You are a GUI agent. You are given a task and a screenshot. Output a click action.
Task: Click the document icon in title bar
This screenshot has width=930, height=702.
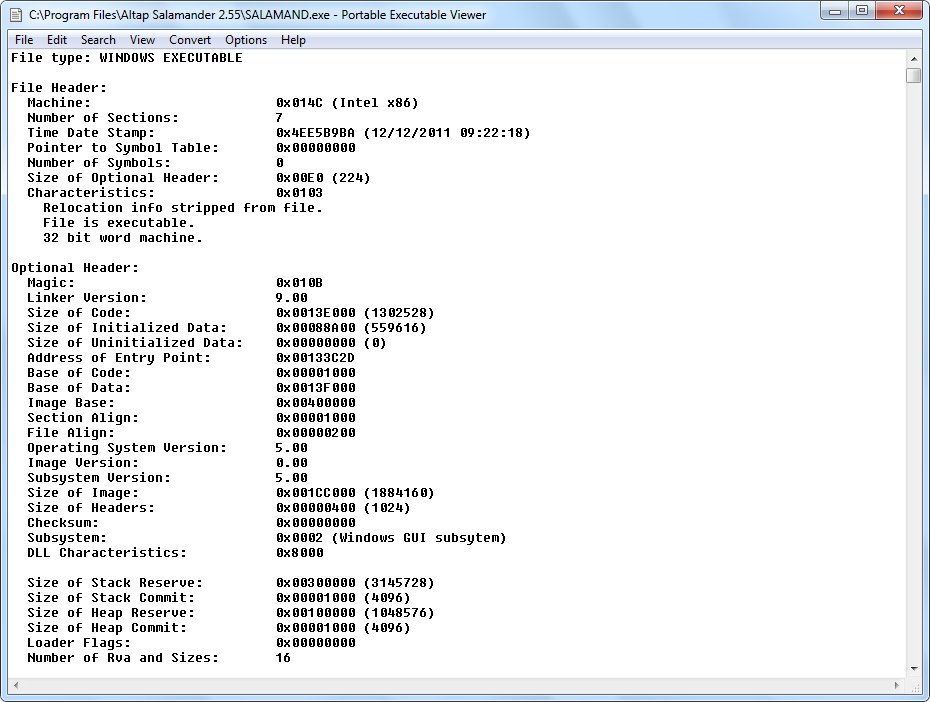coord(17,15)
